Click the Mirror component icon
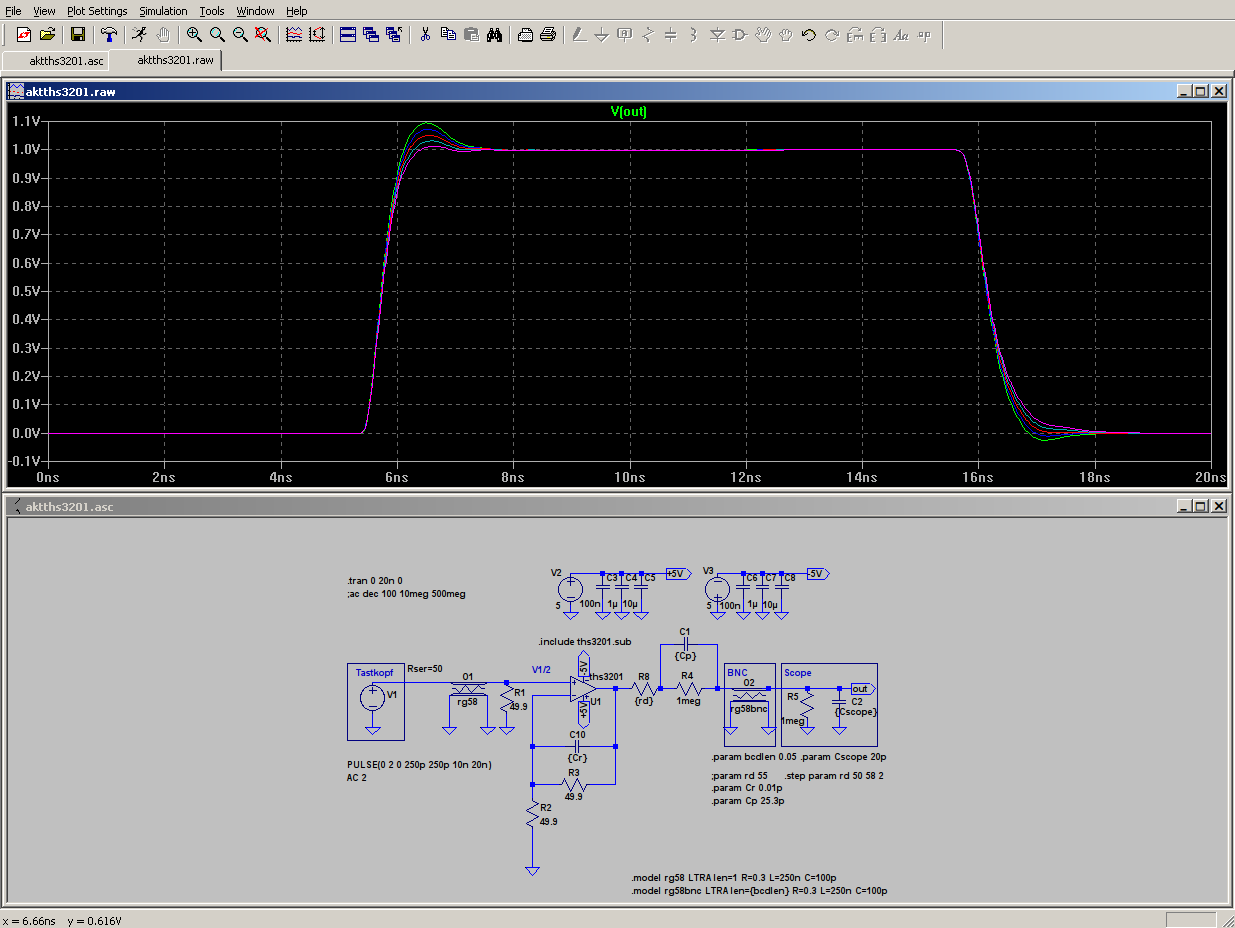The width and height of the screenshot is (1235, 928). [x=878, y=34]
